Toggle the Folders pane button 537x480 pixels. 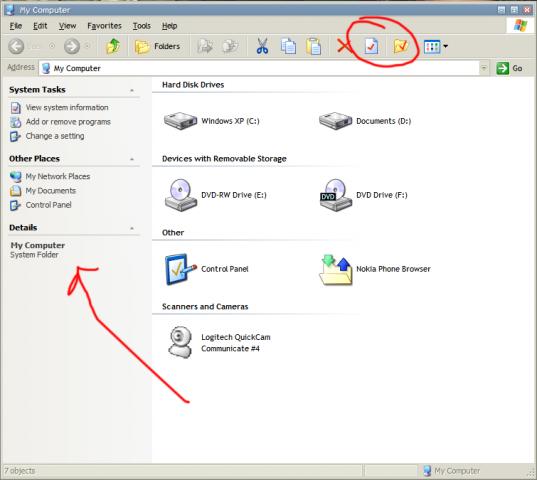[158, 46]
